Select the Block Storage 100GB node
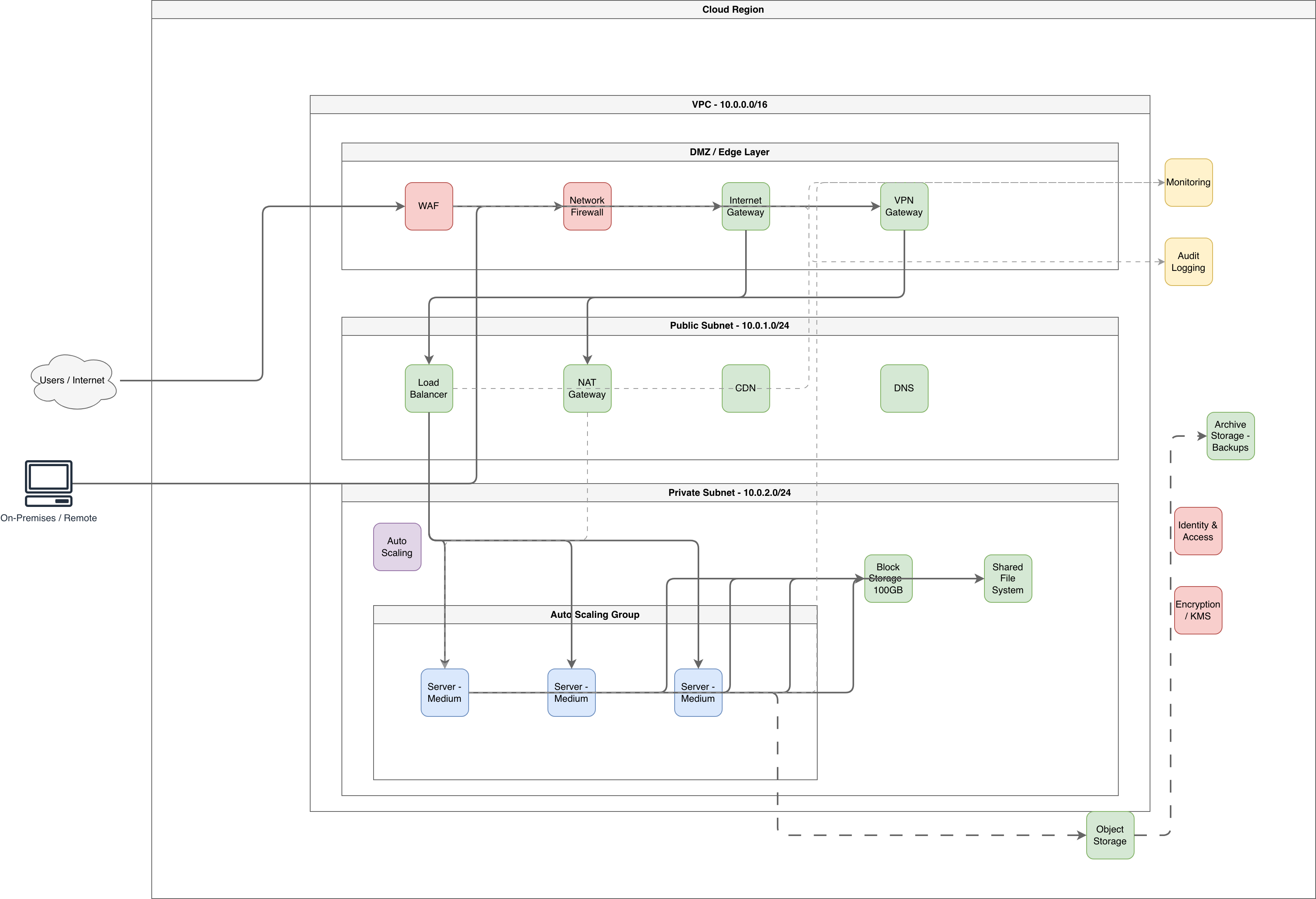1316x899 pixels. click(x=889, y=579)
